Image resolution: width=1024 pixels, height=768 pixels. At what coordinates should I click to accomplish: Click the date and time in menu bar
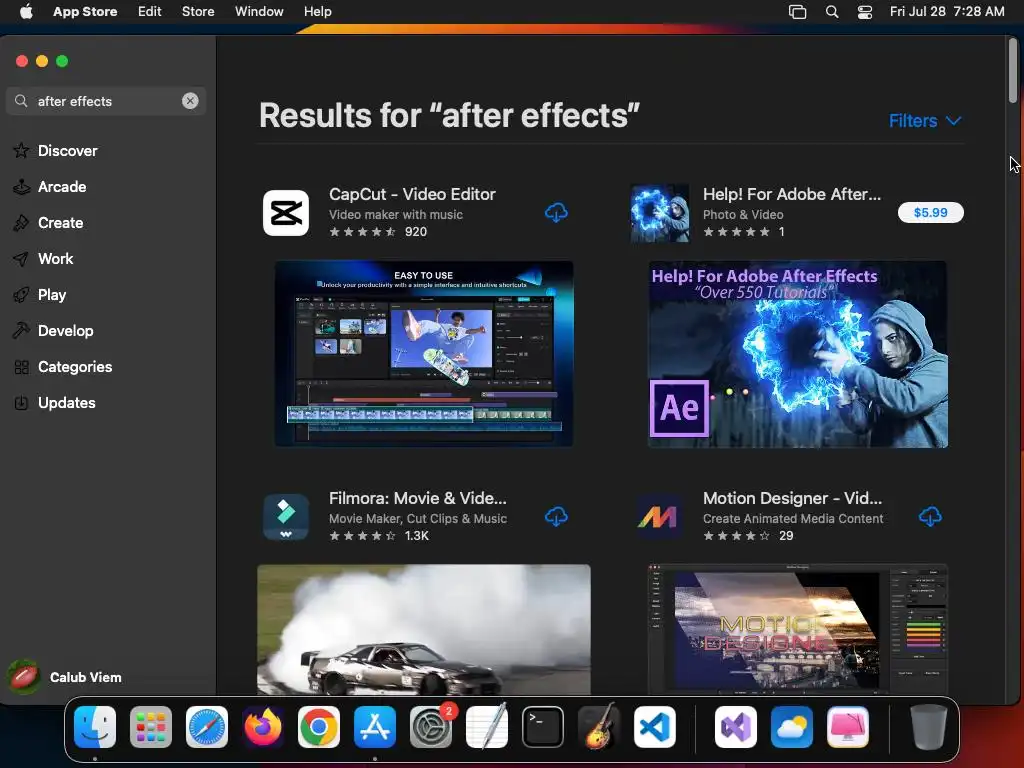pyautogui.click(x=947, y=12)
